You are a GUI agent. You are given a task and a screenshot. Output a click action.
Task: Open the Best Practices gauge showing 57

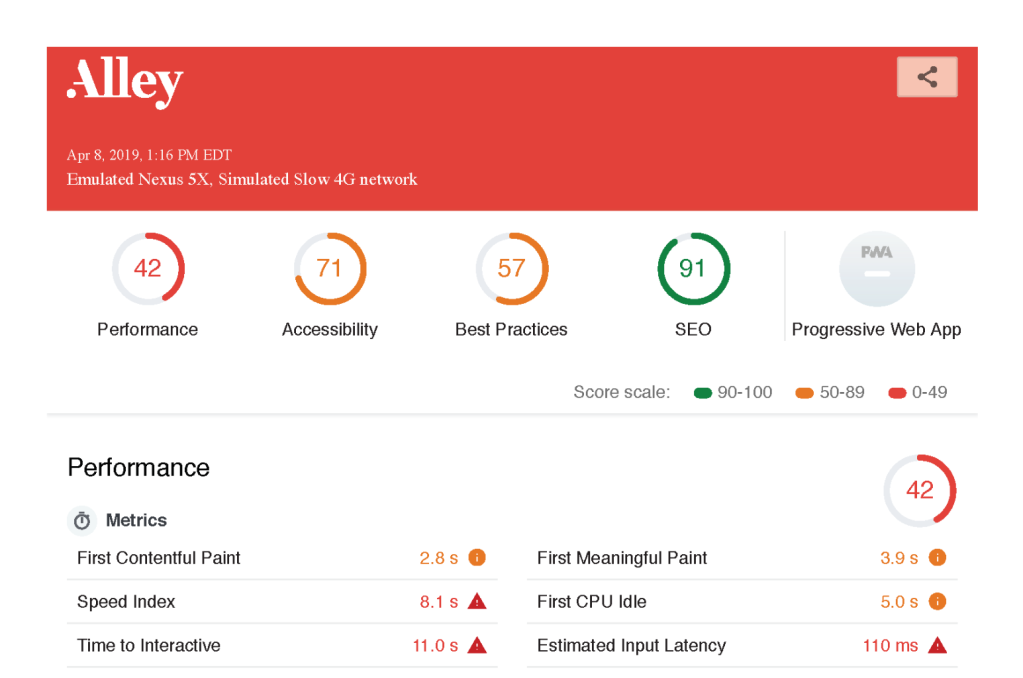point(512,268)
